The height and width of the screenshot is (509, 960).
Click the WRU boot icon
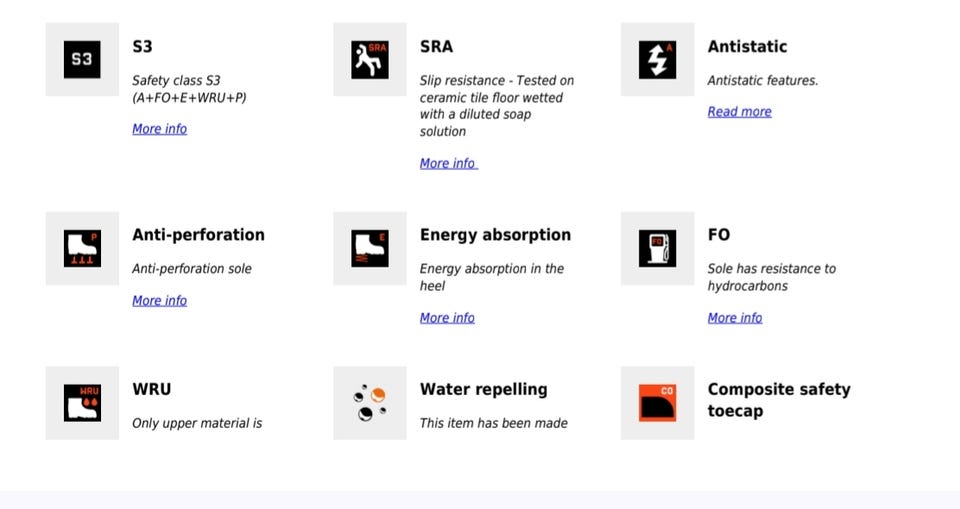point(82,403)
